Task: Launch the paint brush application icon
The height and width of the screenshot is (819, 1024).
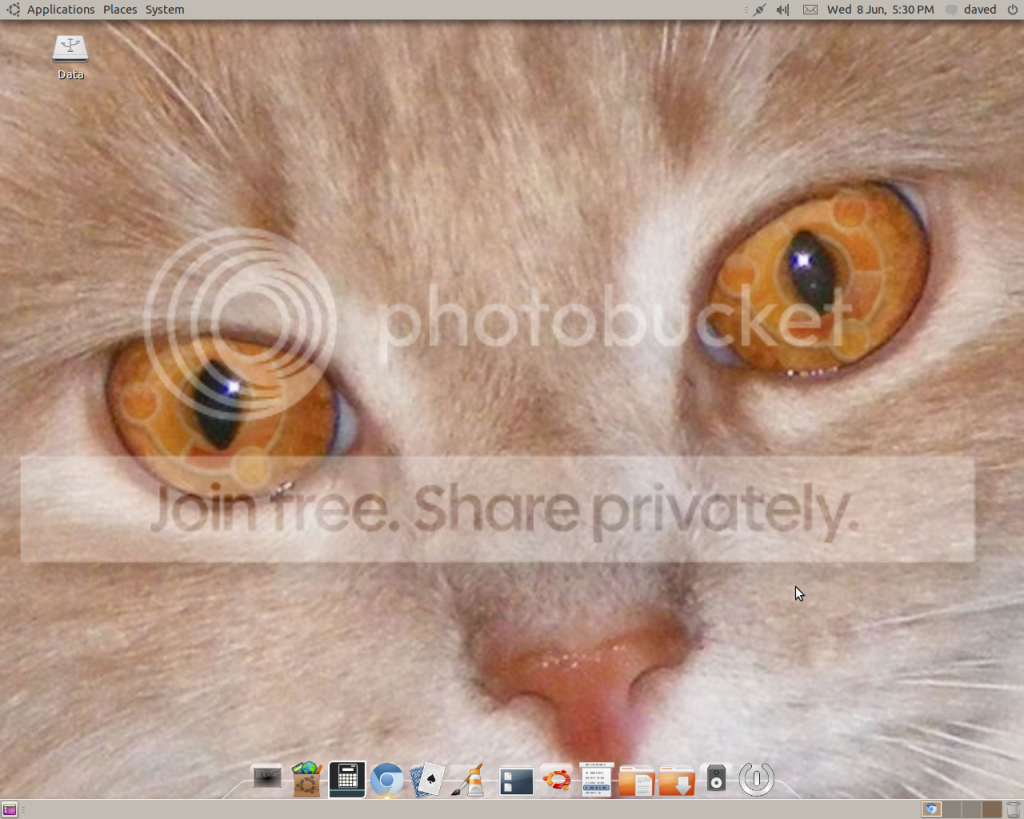Action: pyautogui.click(x=468, y=780)
